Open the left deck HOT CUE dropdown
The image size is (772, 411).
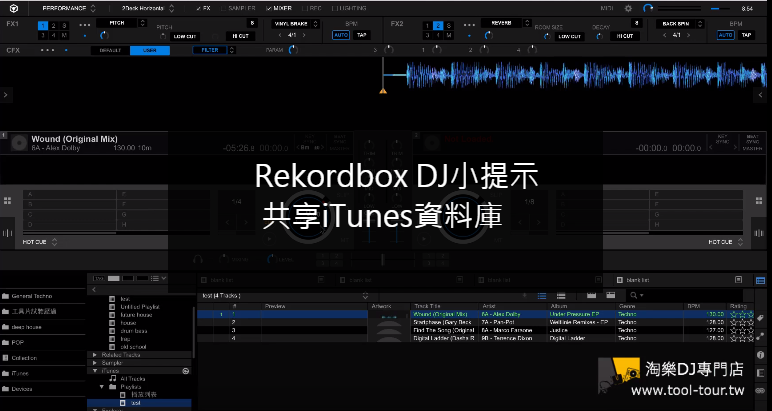[40, 242]
